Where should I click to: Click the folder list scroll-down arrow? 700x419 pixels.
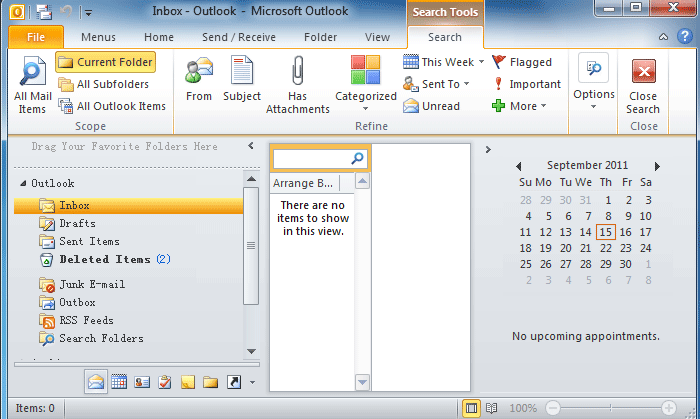pos(251,352)
